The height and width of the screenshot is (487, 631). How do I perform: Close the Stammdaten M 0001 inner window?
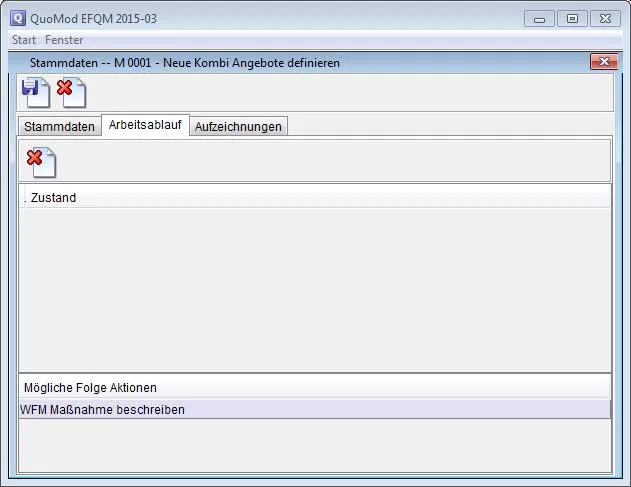tap(603, 62)
